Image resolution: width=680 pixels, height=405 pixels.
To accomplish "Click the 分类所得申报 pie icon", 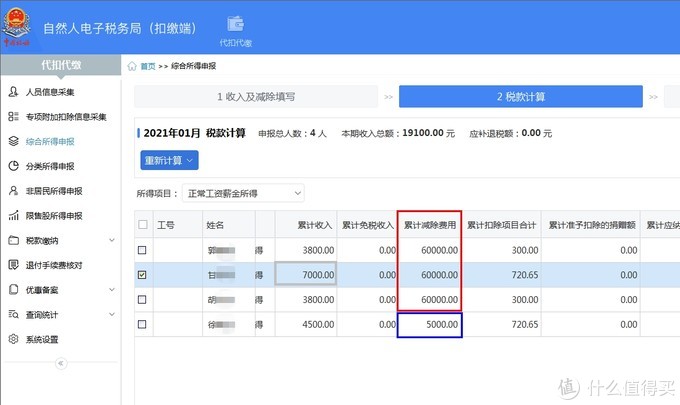I will [13, 166].
